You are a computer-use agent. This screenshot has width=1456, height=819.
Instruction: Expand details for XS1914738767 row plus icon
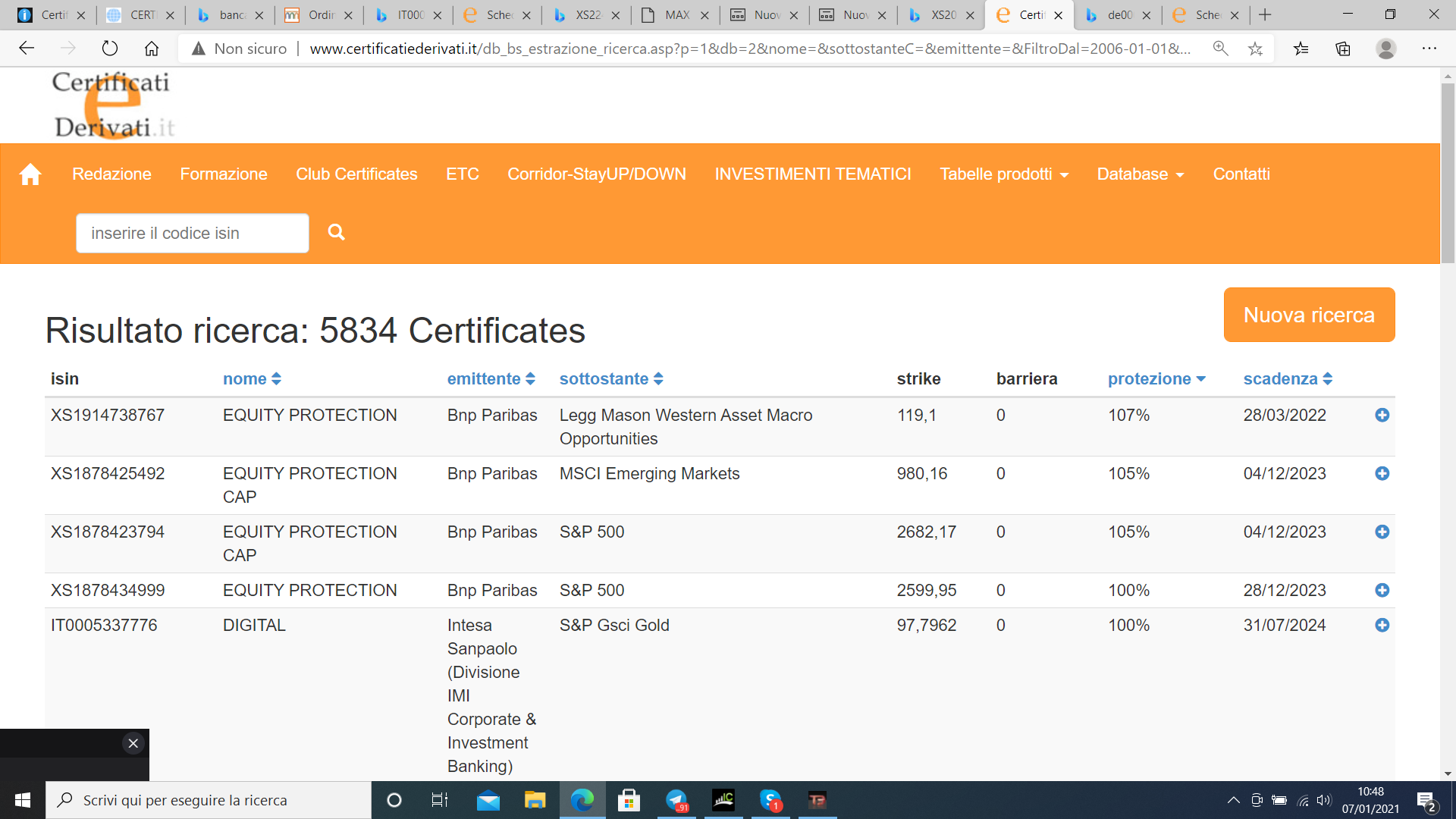[1382, 415]
